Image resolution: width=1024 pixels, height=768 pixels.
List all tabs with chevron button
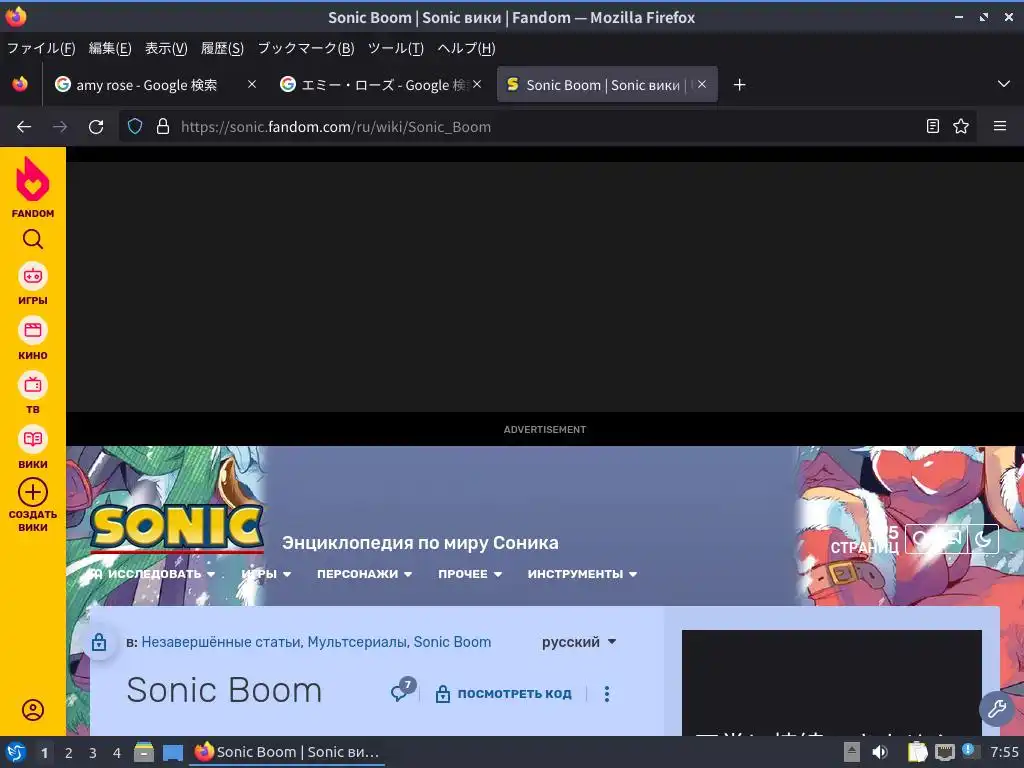pos(1004,84)
